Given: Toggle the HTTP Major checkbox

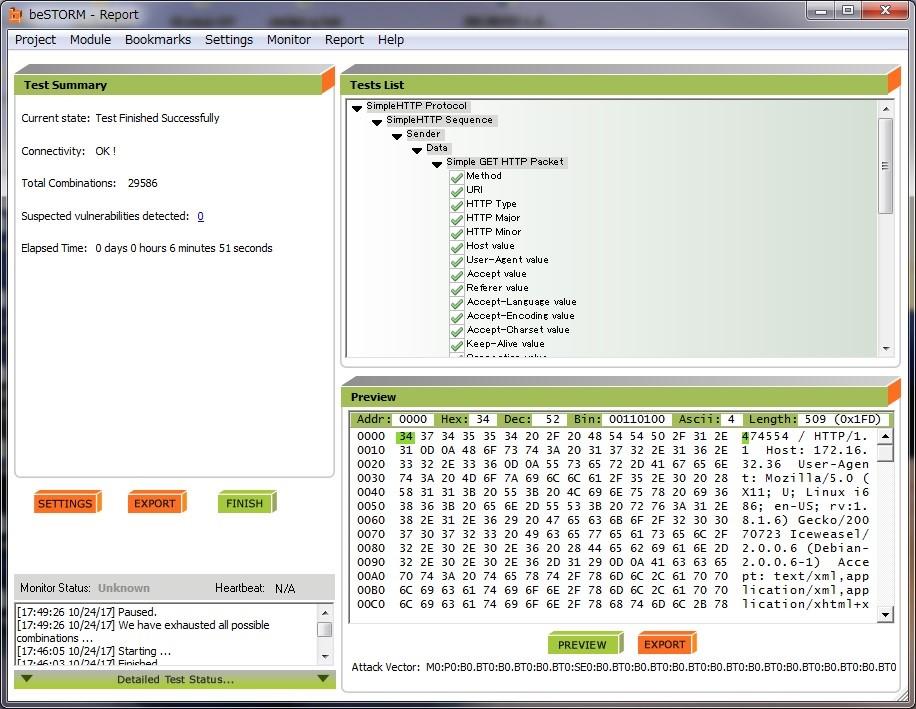Looking at the screenshot, I should [x=457, y=218].
